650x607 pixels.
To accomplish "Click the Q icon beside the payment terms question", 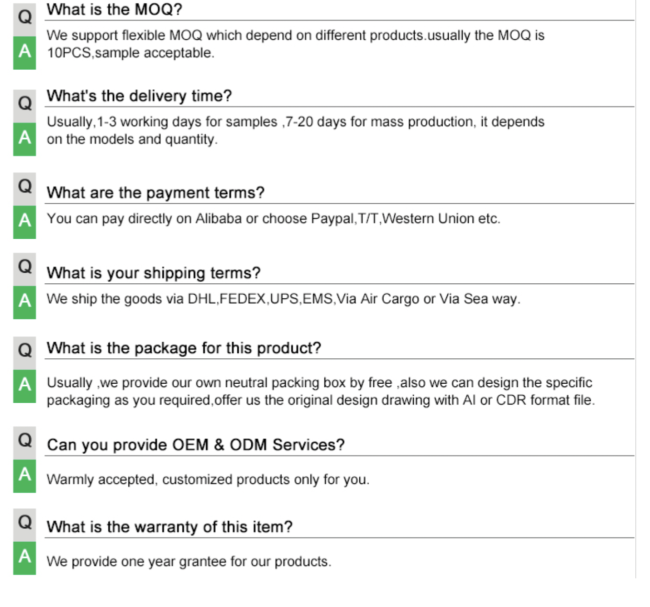I will [x=24, y=189].
